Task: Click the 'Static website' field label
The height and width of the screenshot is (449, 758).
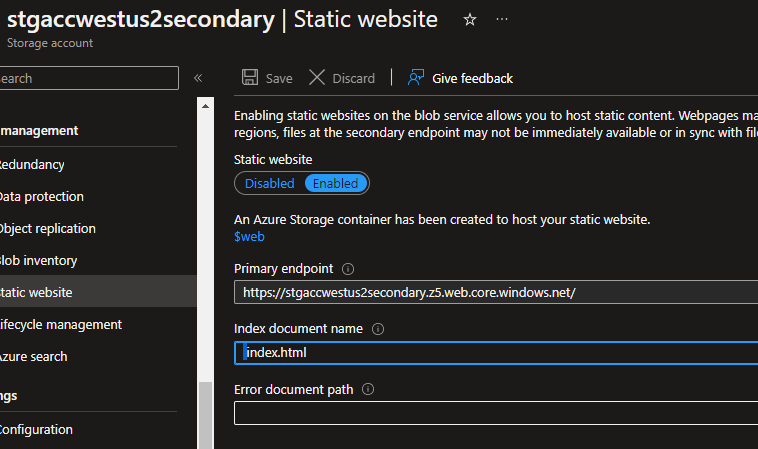Action: [273, 159]
